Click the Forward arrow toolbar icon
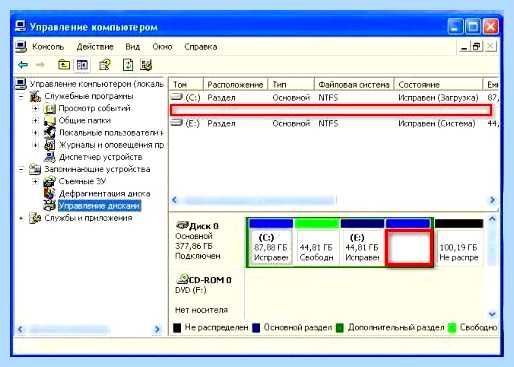514x367 pixels. [40, 65]
